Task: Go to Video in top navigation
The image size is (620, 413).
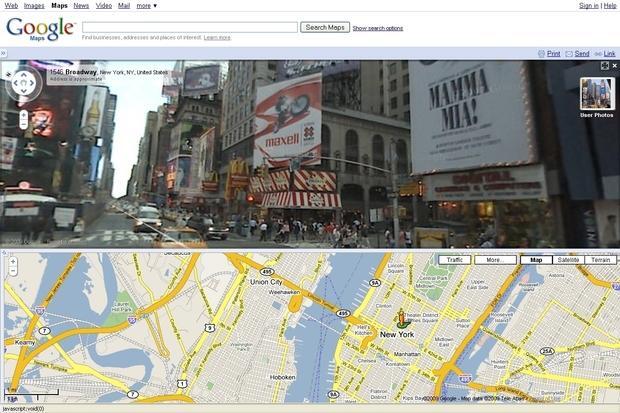Action: click(104, 6)
